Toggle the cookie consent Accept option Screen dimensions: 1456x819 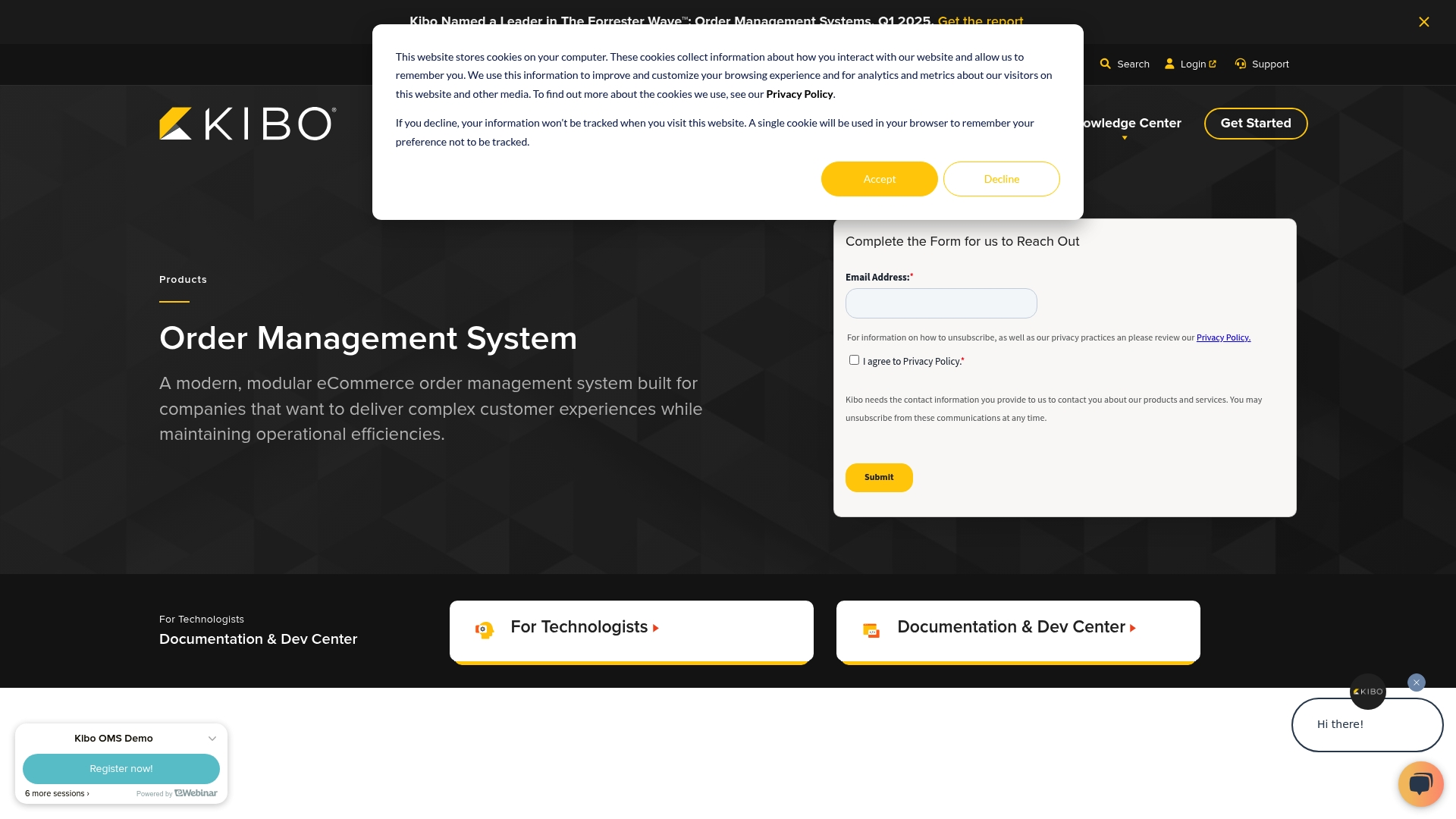[x=879, y=179]
